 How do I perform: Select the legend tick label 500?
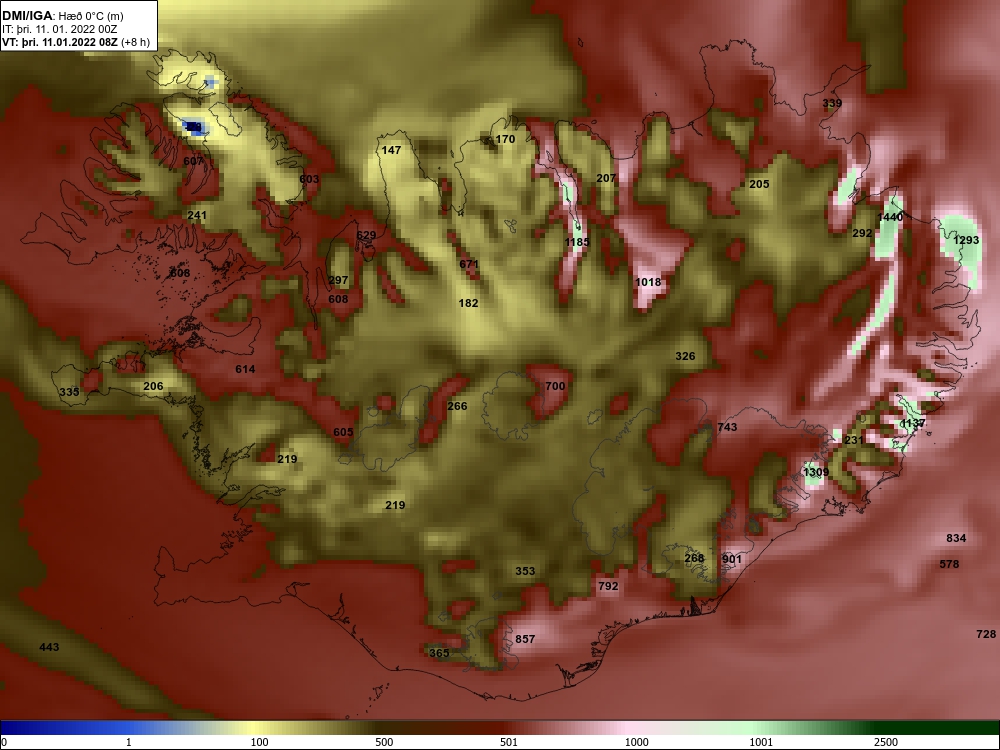[384, 742]
